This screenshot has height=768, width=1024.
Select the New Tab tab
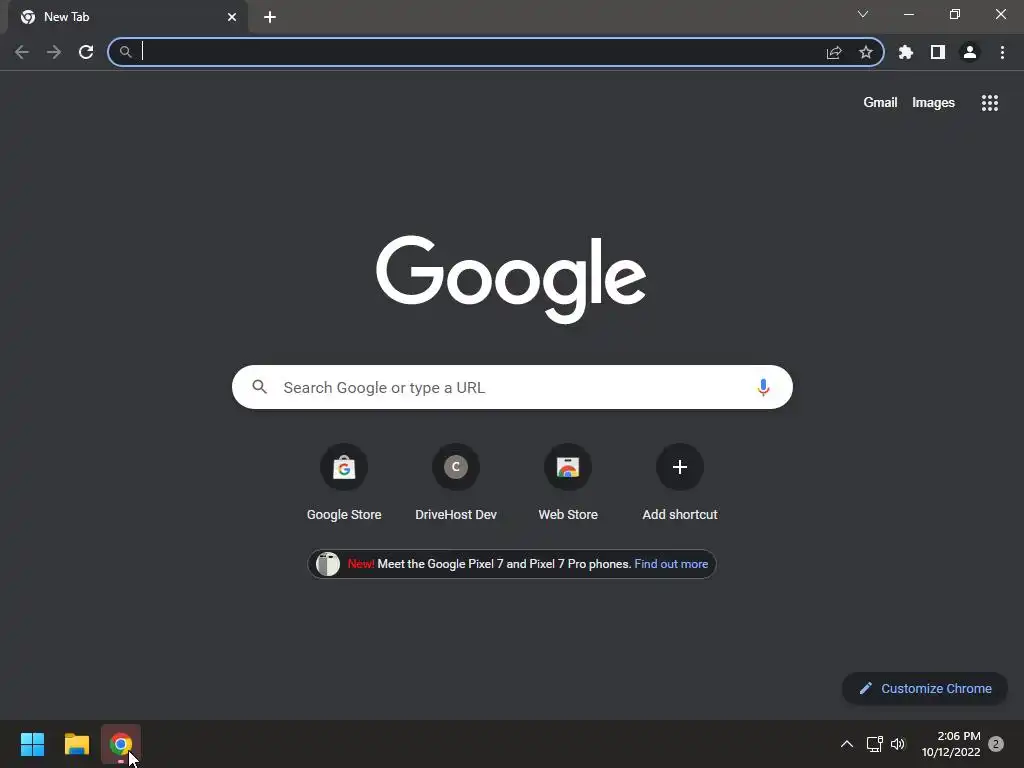tap(128, 17)
